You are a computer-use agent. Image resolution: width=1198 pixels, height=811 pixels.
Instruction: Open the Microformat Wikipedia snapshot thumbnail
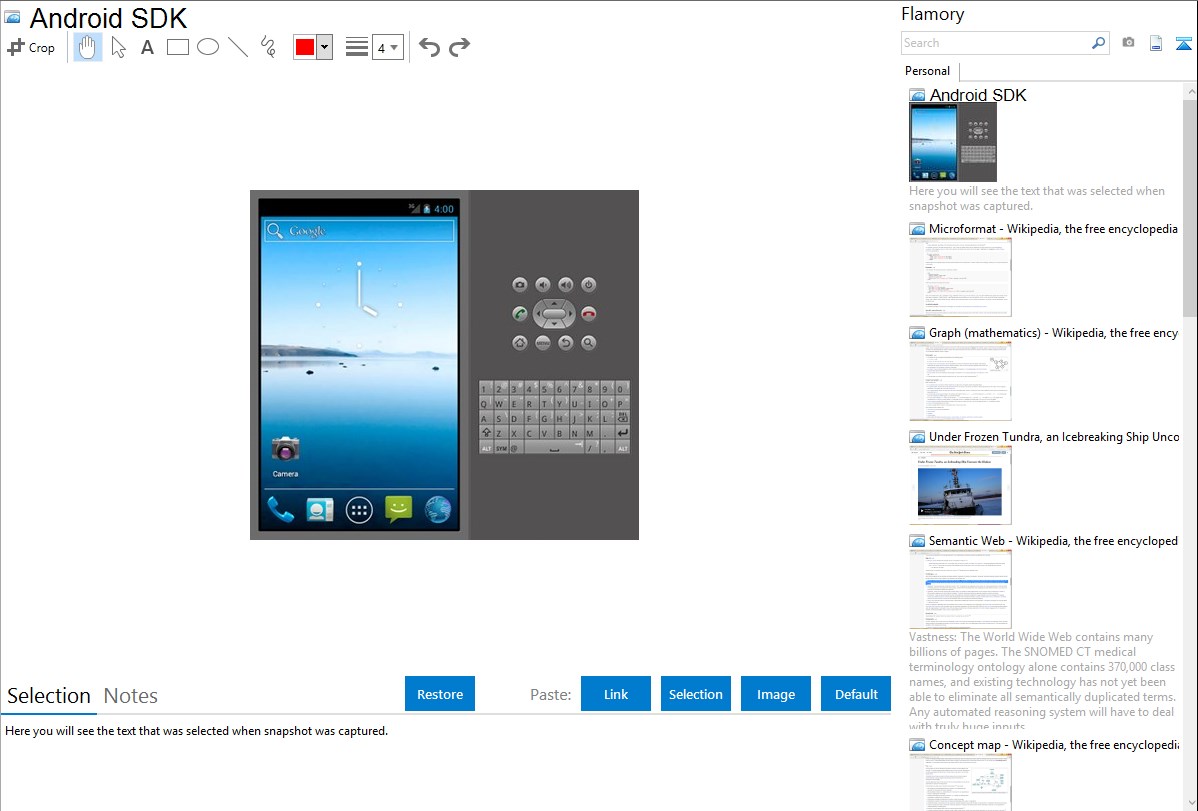click(960, 277)
